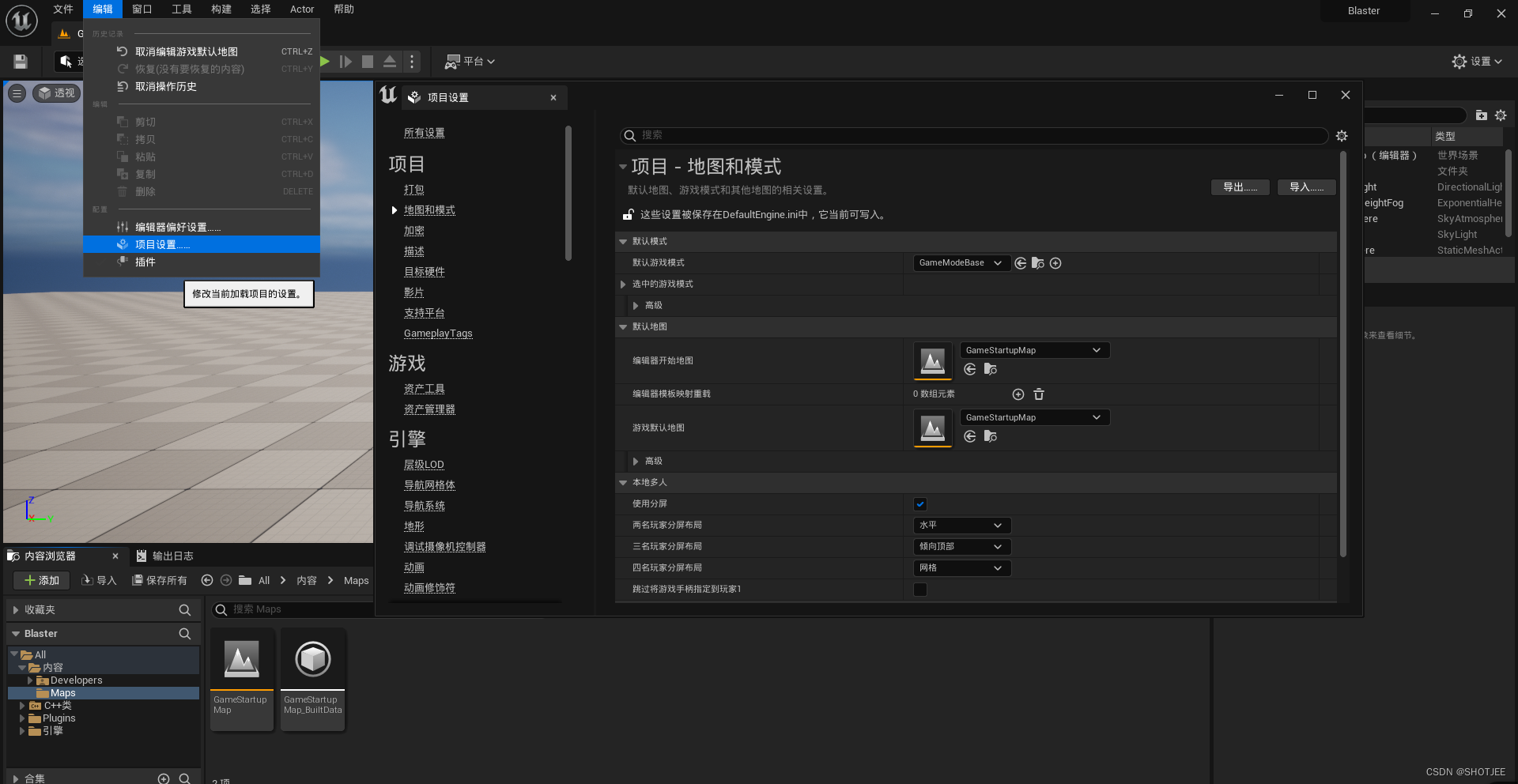
Task: Open 四名玩家分屏布局 网格 dropdown
Action: (x=961, y=568)
